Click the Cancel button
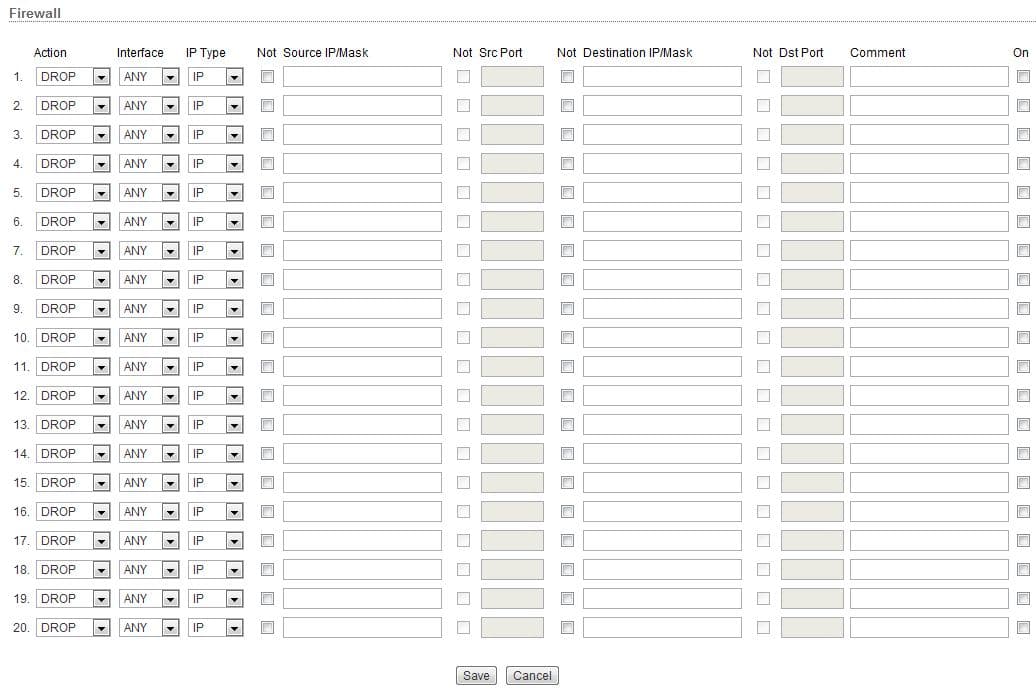The height and width of the screenshot is (688, 1036). (x=532, y=676)
